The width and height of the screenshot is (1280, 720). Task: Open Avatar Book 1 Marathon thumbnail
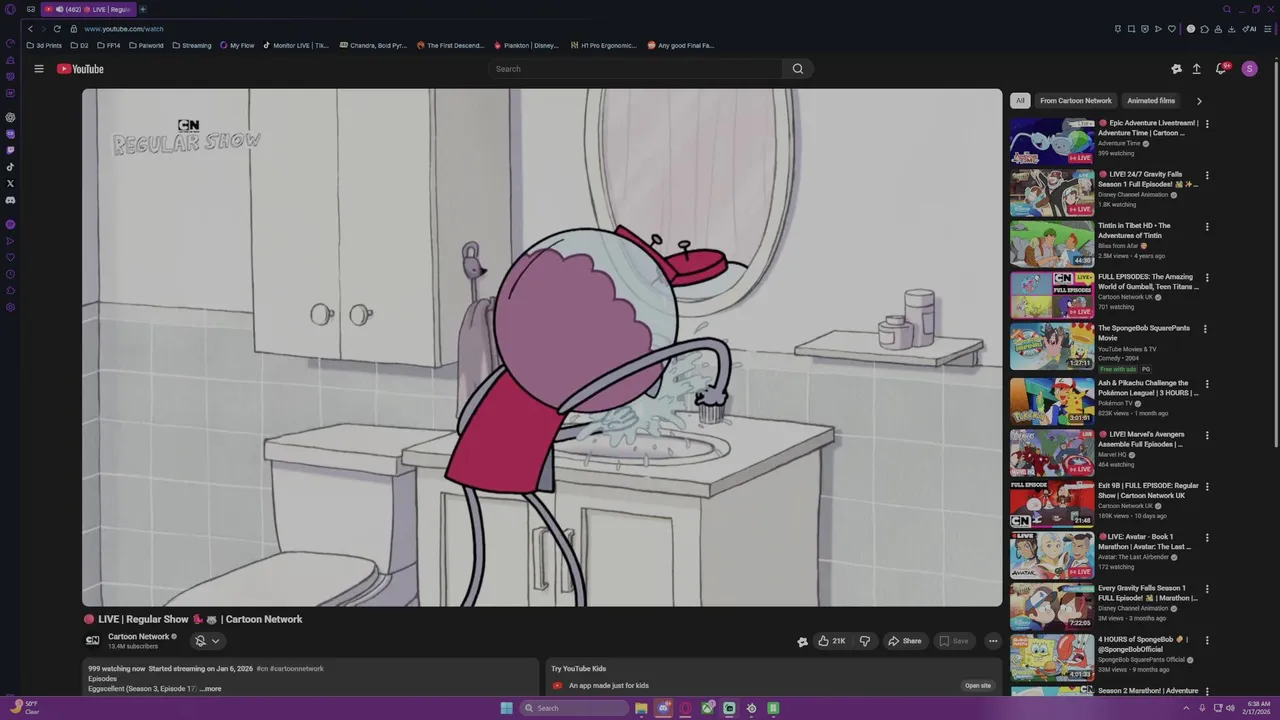1052,555
